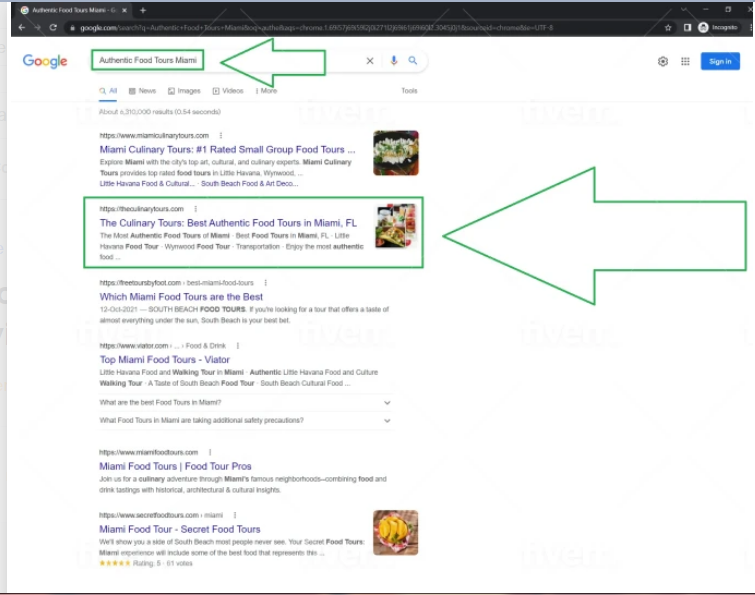The width and height of the screenshot is (755, 595).
Task: Click the https://www.miamiculinarytours.com URL text
Action: [154, 136]
